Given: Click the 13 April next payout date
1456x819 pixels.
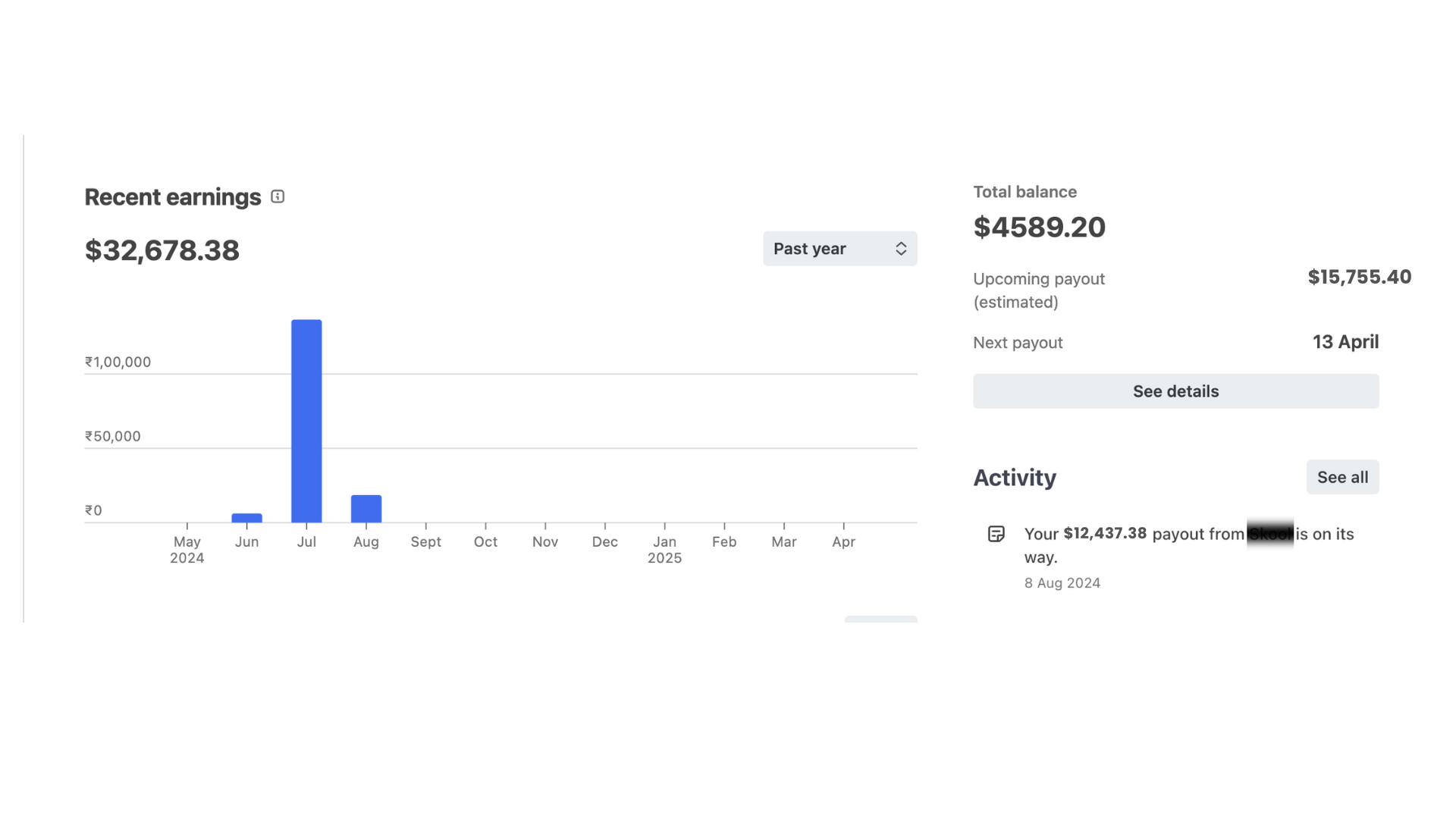Looking at the screenshot, I should (1345, 342).
